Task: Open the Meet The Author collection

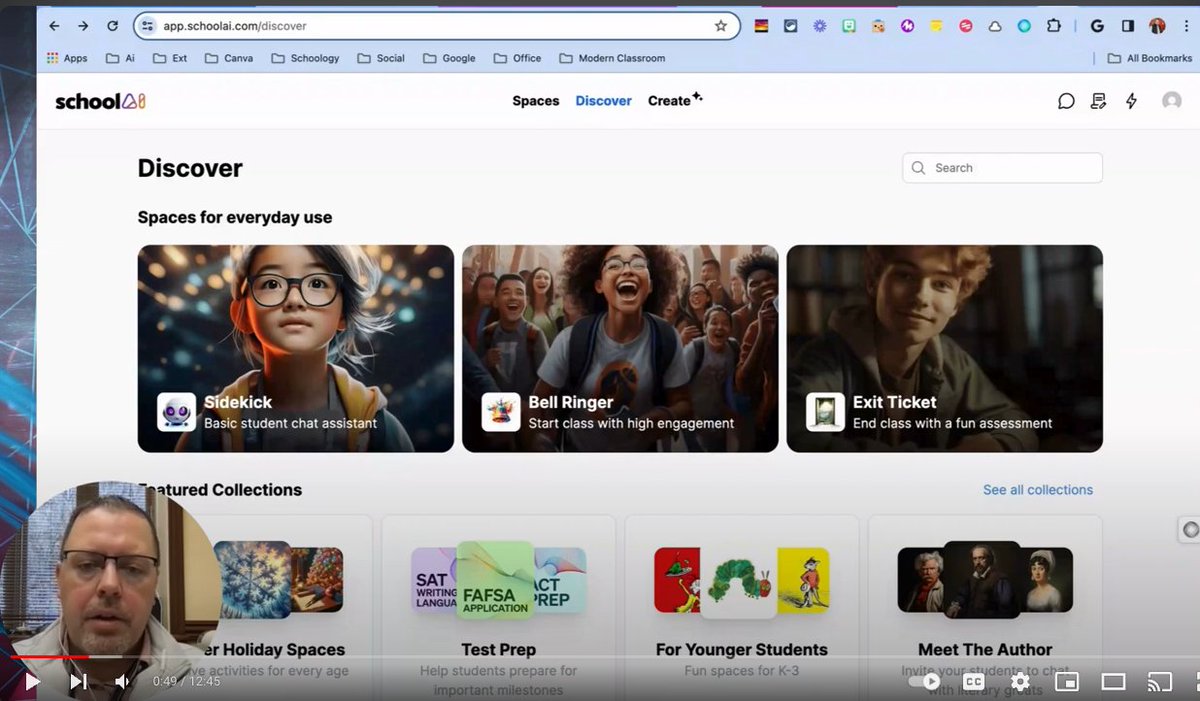Action: tap(985, 608)
